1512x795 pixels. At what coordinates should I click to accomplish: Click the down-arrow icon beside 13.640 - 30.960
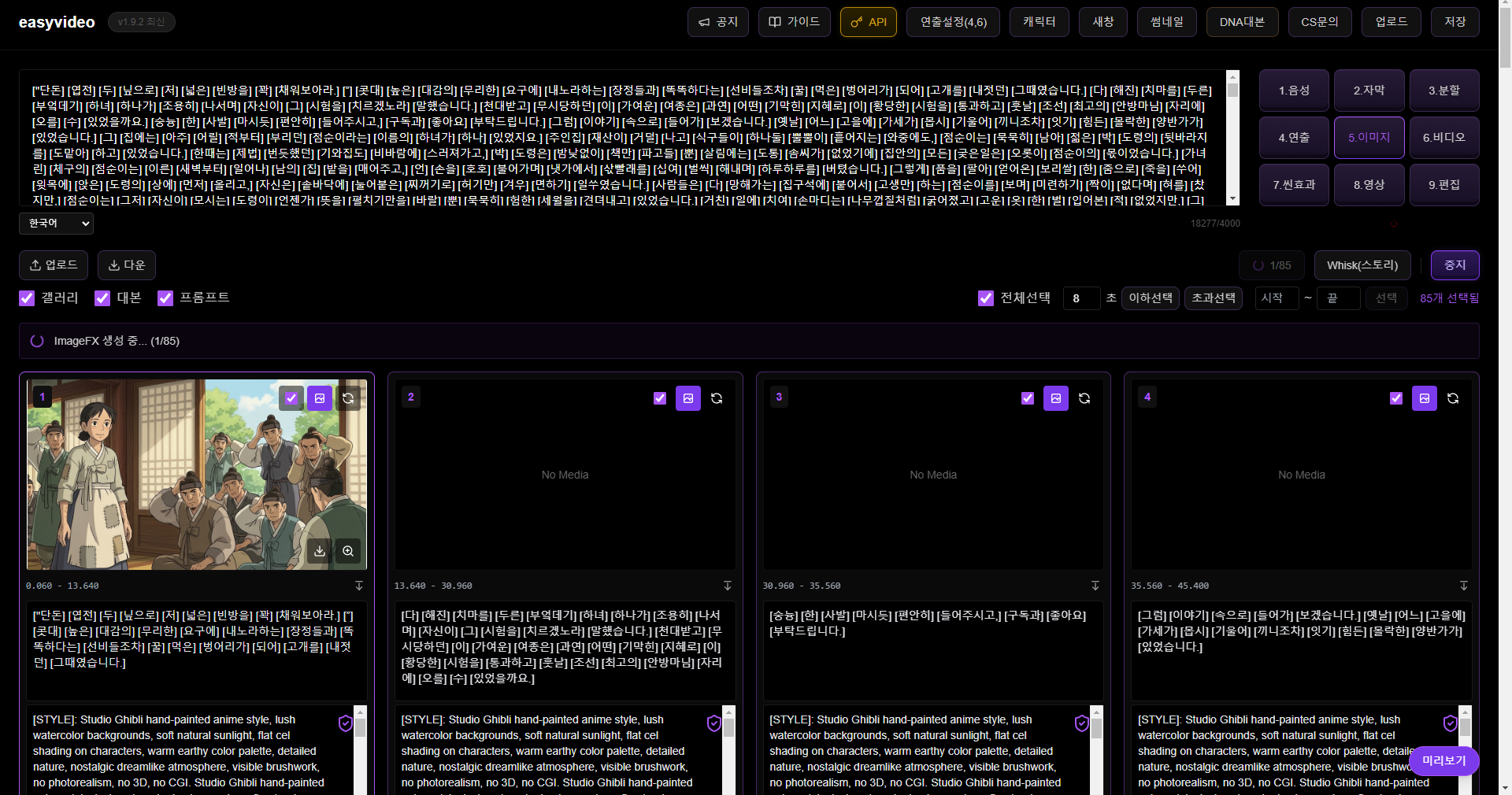point(727,586)
